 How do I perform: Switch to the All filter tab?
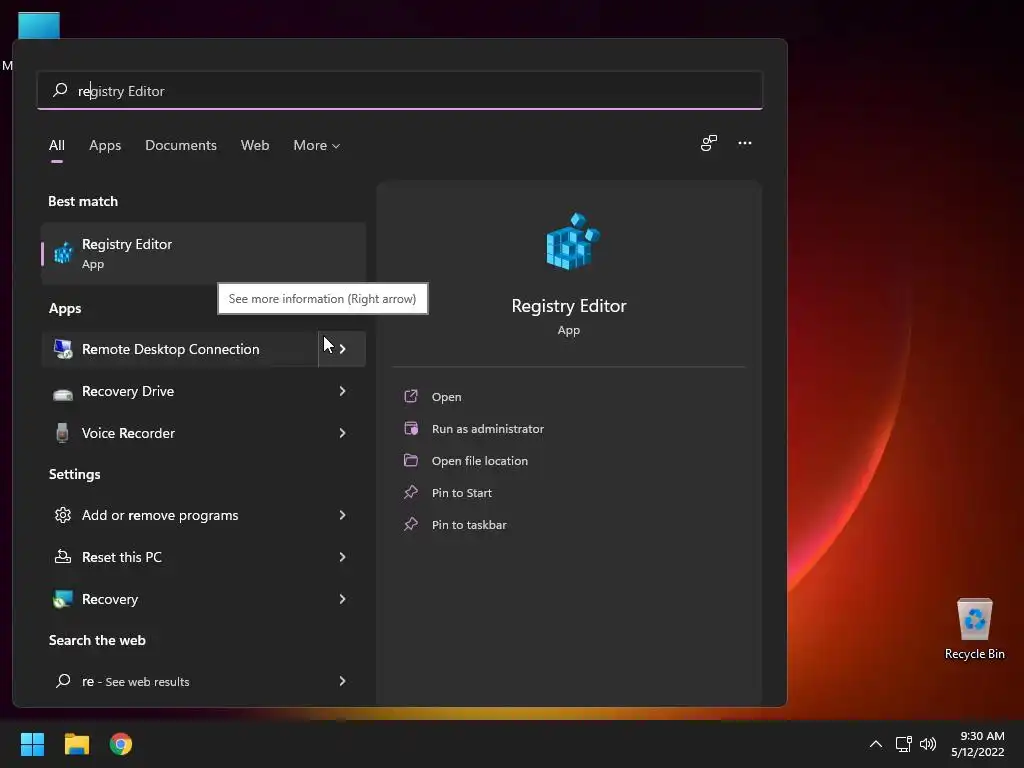point(57,145)
